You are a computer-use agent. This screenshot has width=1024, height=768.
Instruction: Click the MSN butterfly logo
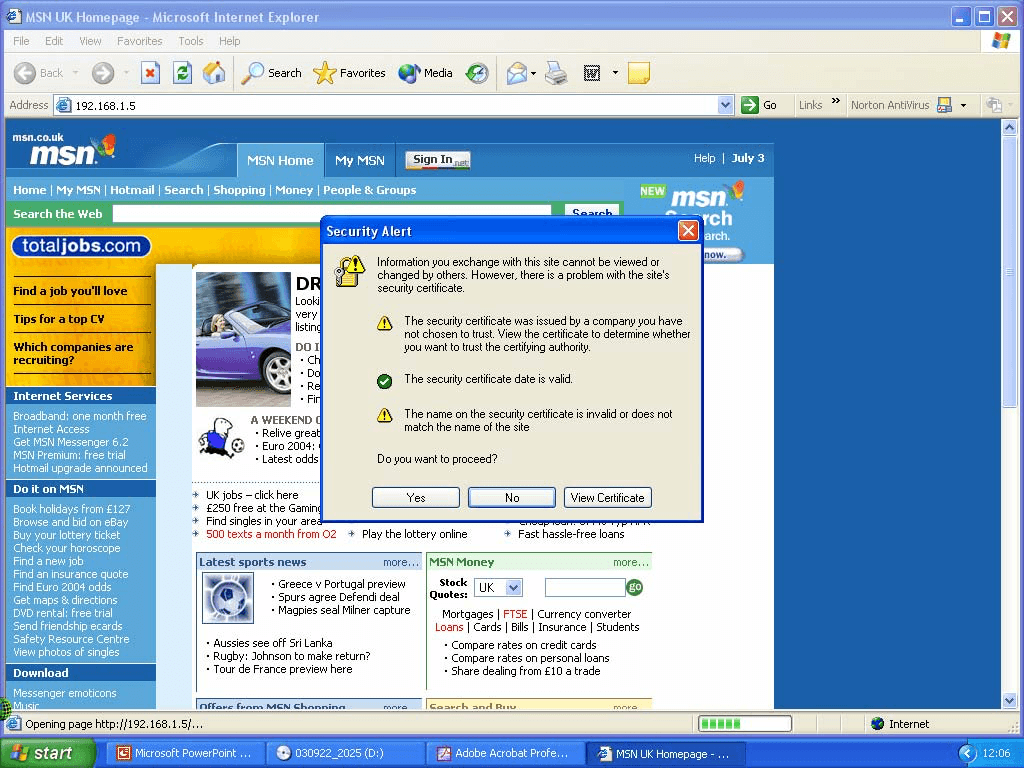pos(104,148)
